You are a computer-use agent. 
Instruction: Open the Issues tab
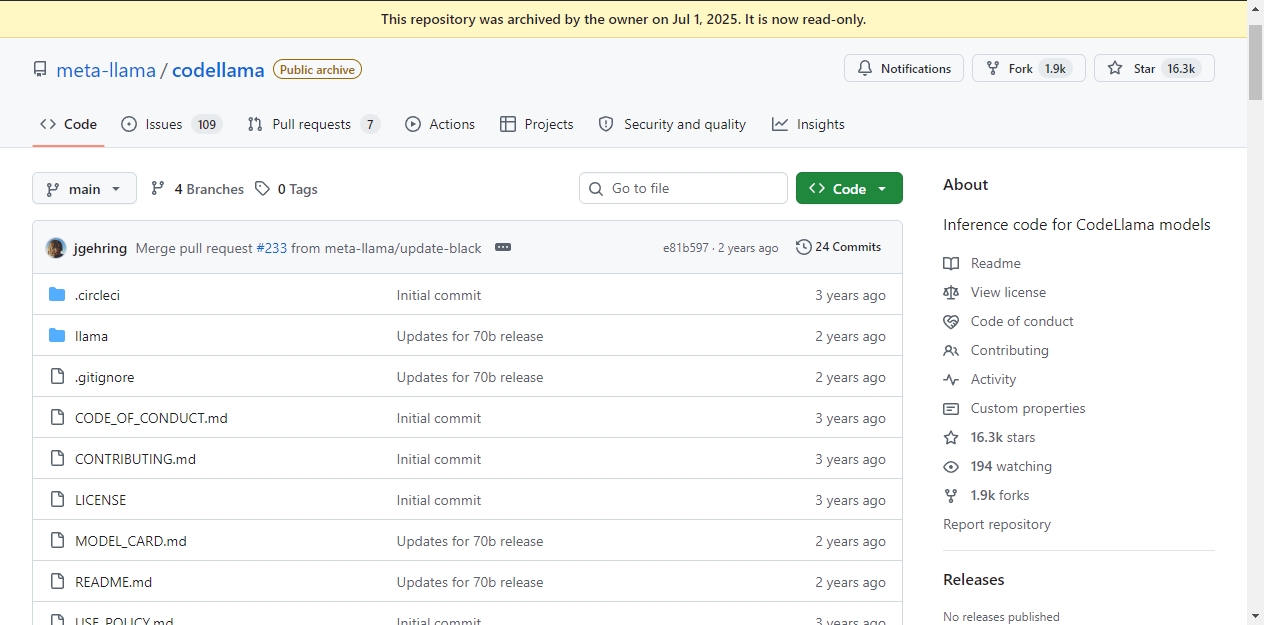tap(171, 124)
